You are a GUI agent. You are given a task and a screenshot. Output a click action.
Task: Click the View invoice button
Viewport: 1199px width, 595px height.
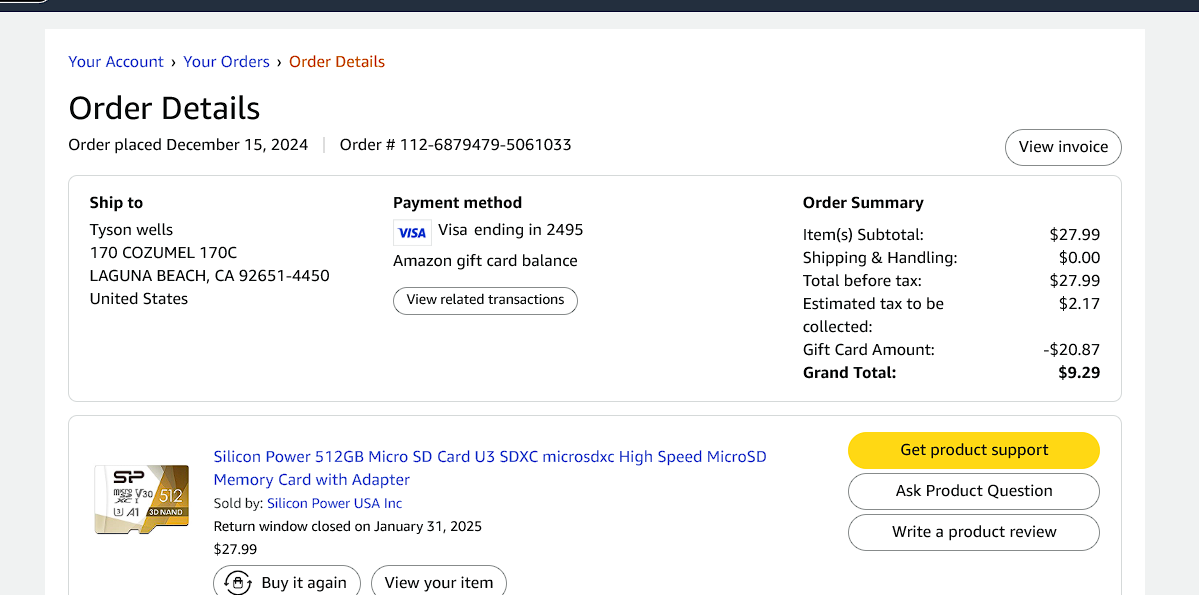[x=1063, y=147]
